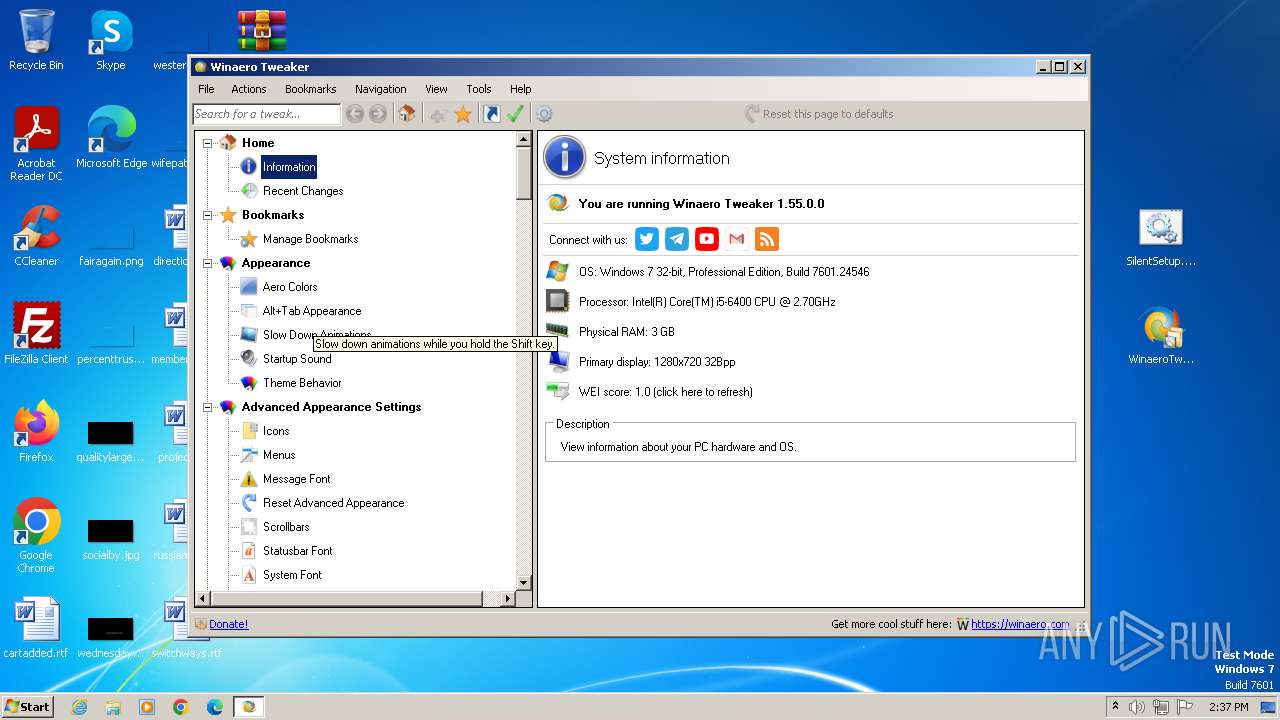The height and width of the screenshot is (720, 1280).
Task: Select Information in the tree
Action: tap(289, 167)
